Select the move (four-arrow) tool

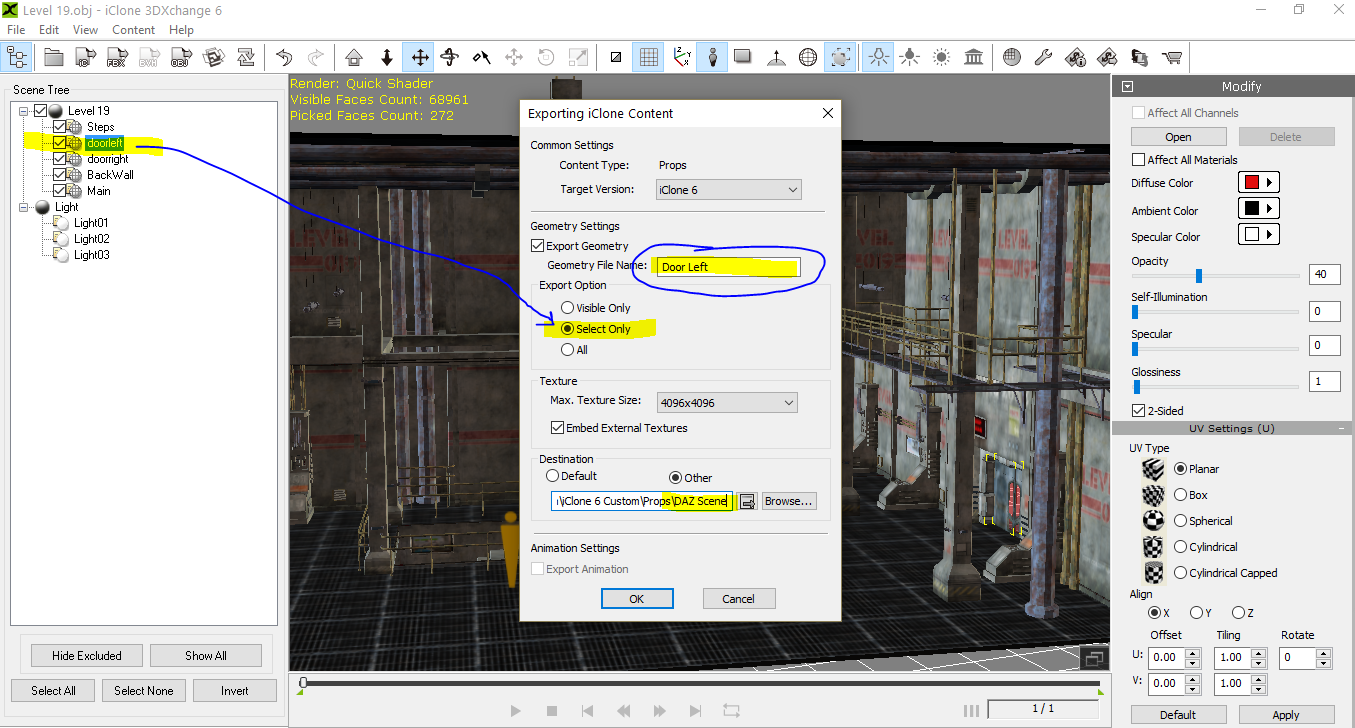coord(418,57)
